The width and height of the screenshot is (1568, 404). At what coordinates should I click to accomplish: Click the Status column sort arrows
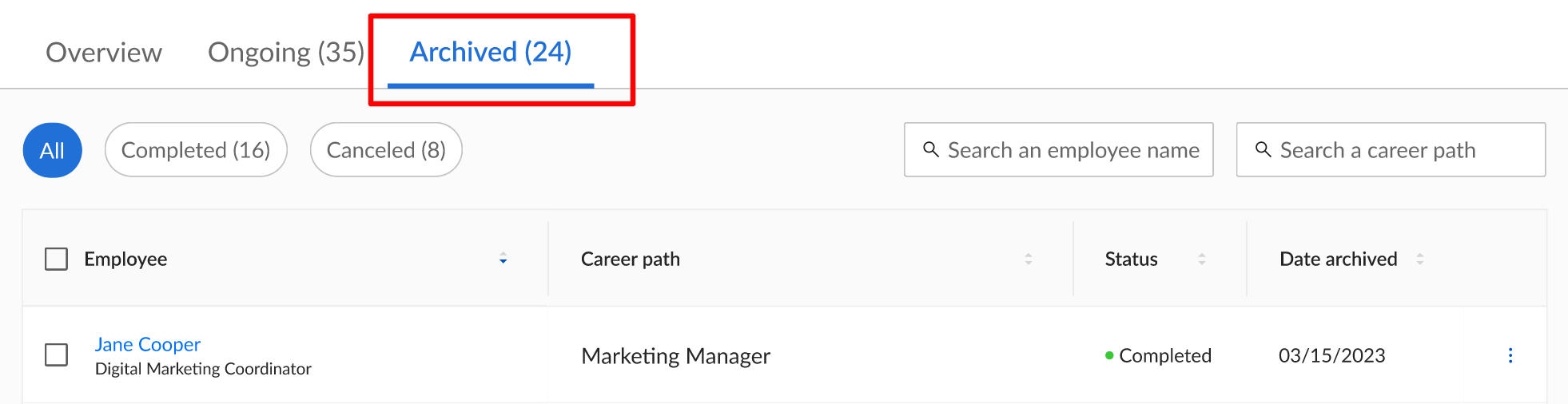tap(1201, 259)
